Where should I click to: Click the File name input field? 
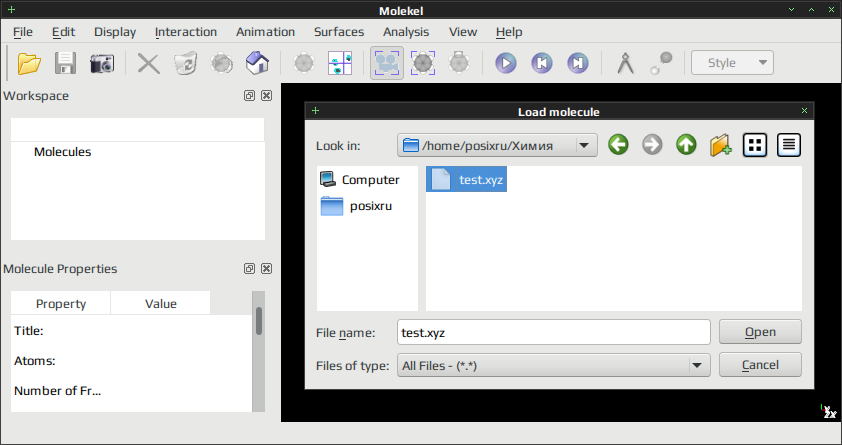[x=554, y=332]
